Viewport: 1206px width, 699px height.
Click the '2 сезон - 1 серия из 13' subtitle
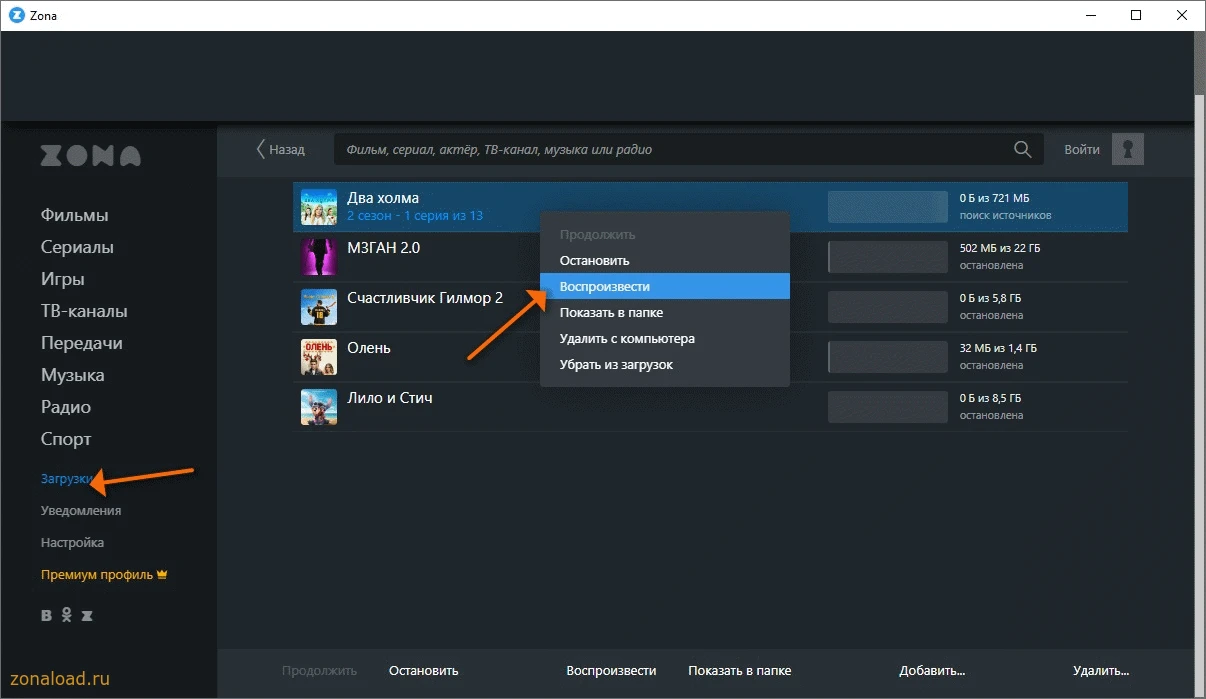415,216
